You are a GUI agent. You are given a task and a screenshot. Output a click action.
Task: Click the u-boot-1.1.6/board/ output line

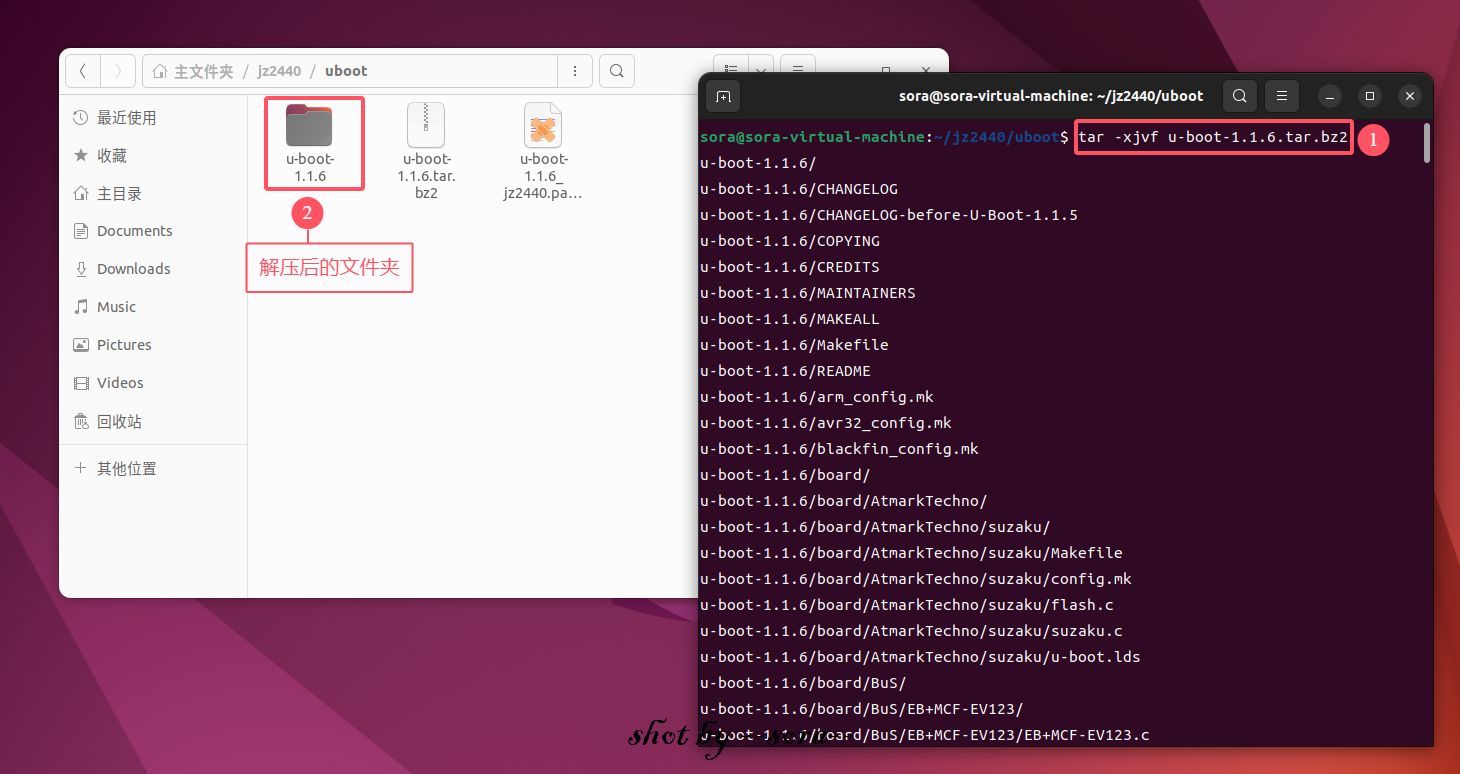click(x=786, y=475)
